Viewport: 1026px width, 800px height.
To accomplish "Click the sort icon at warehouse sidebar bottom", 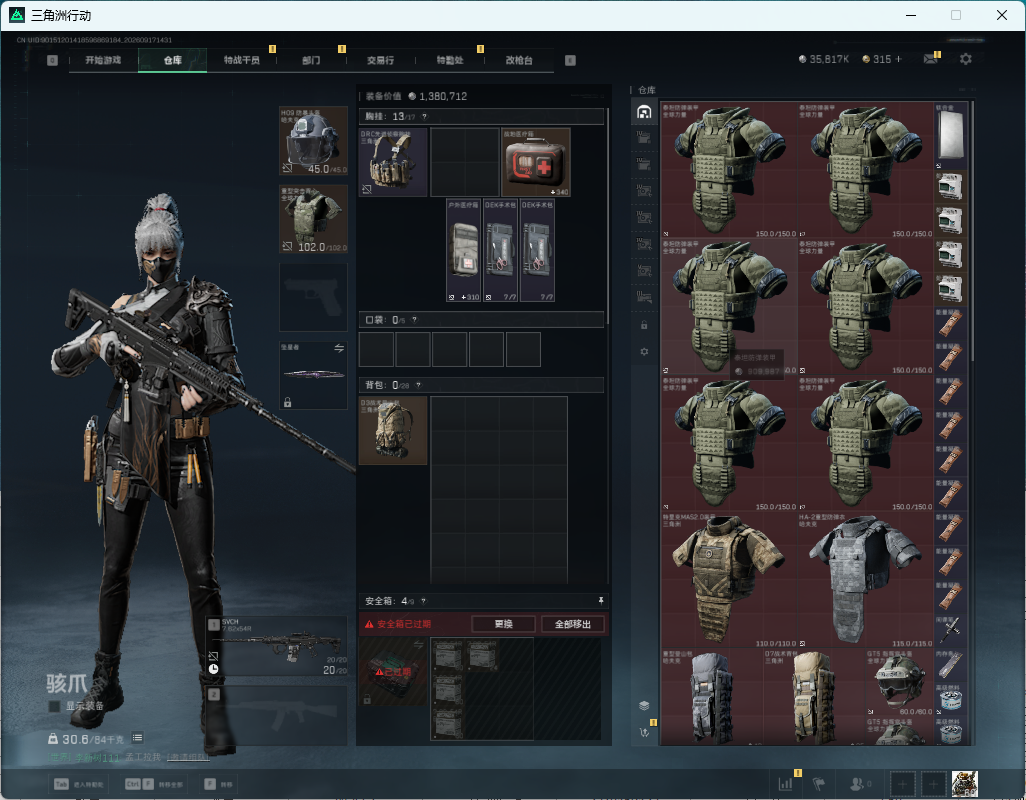I will coord(644,732).
